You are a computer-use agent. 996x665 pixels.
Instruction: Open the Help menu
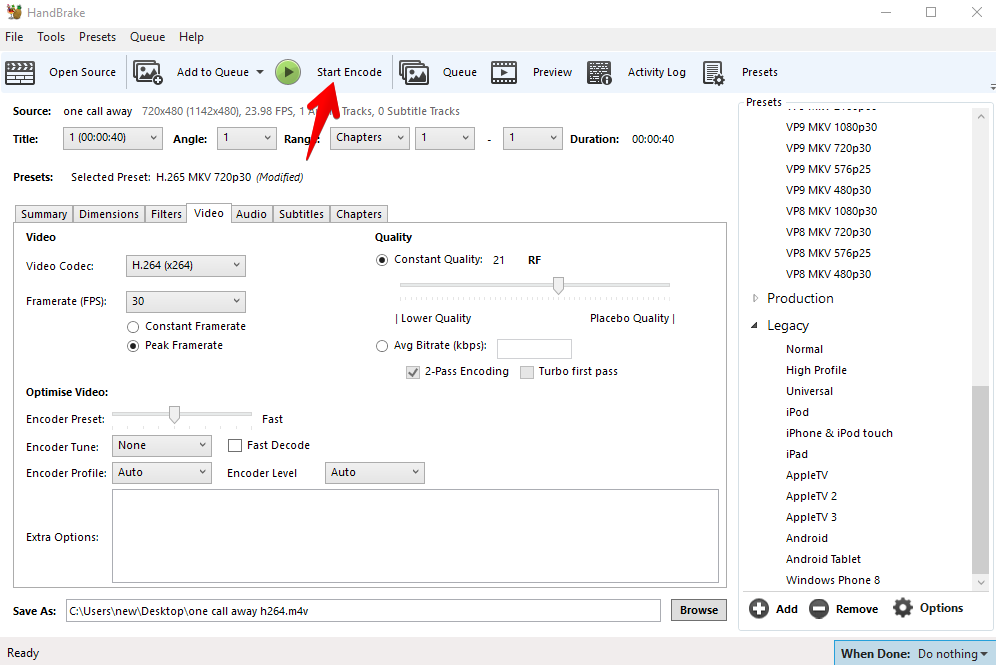(191, 37)
